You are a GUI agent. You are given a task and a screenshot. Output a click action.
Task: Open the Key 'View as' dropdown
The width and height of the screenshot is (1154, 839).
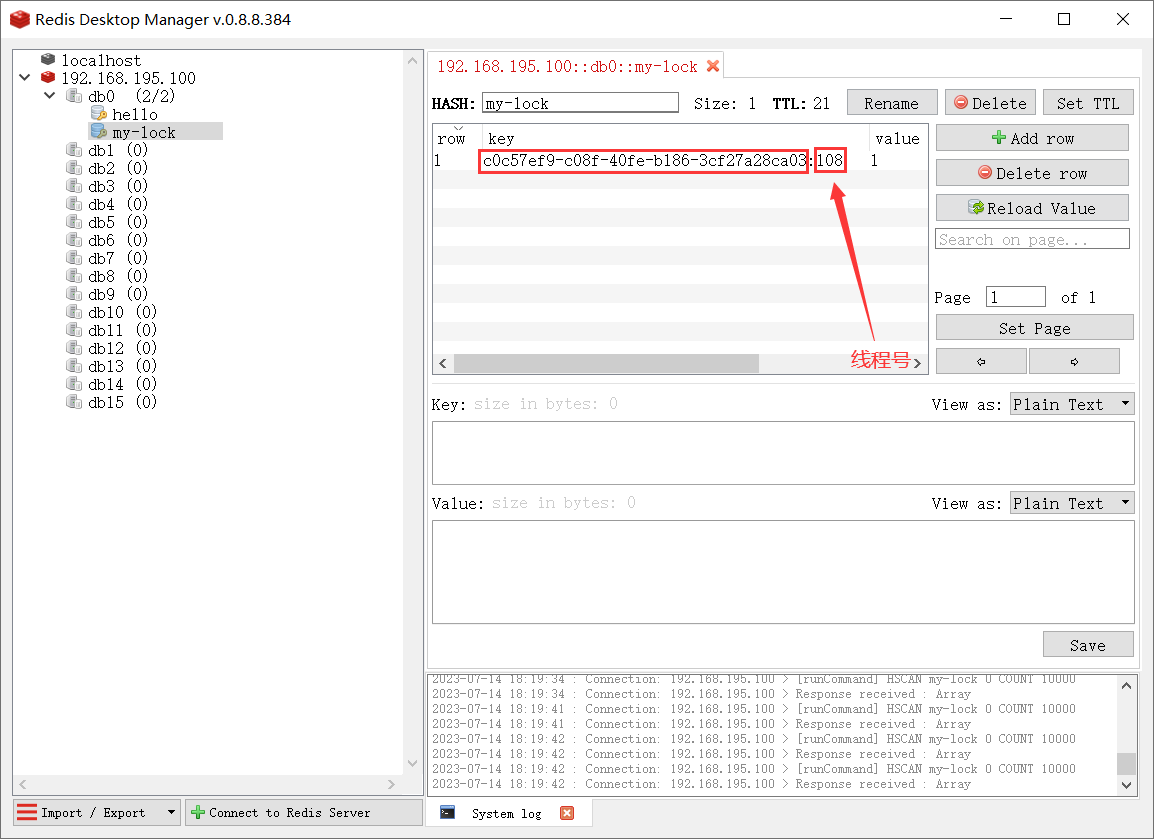[x=1072, y=404]
